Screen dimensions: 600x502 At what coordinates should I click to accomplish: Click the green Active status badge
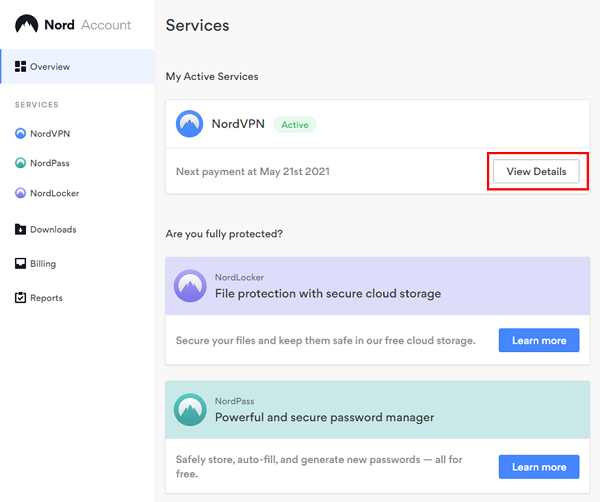tap(295, 125)
